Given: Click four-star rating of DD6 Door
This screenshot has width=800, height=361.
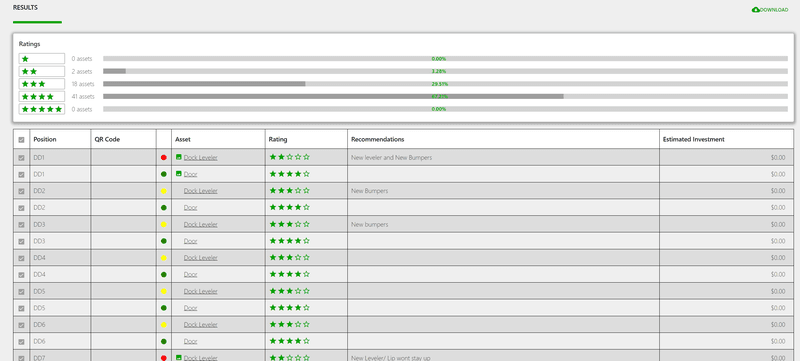Looking at the screenshot, I should click(289, 341).
